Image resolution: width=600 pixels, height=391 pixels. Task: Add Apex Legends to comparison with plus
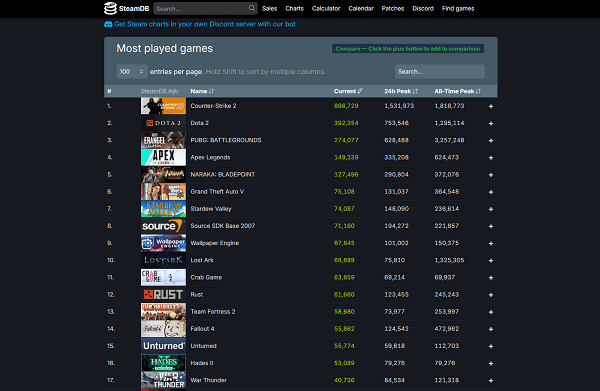[491, 158]
